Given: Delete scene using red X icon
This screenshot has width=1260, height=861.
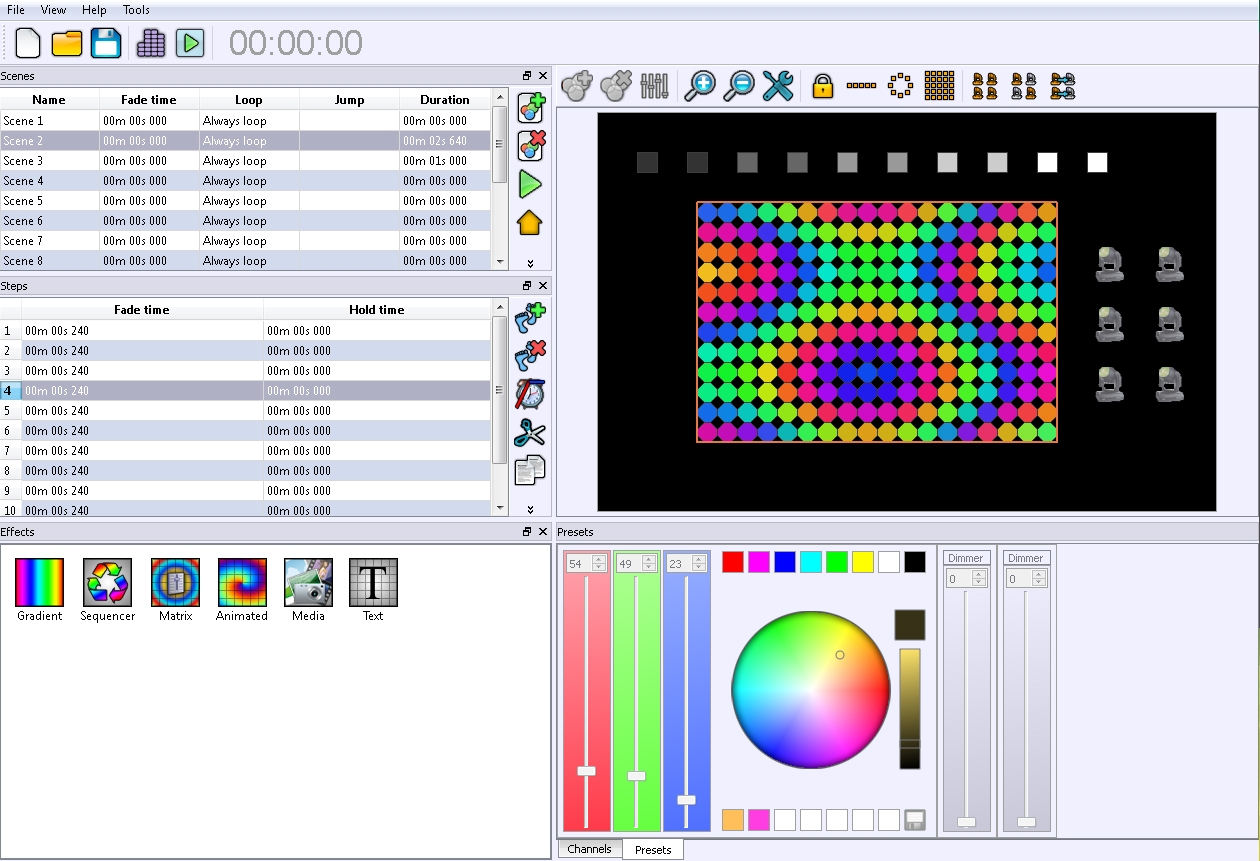Looking at the screenshot, I should pos(530,146).
